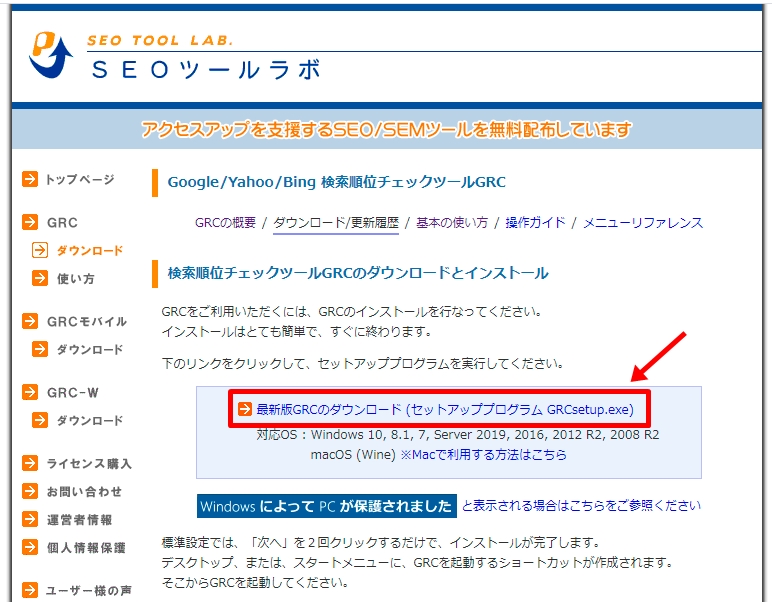Click 'Windows によって PC が保護されました' banner
The image size is (772, 602).
327,506
